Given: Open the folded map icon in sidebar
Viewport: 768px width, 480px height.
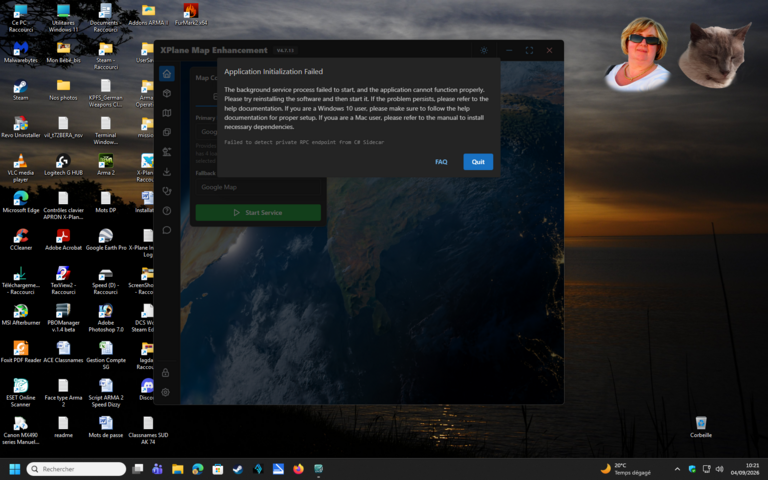Looking at the screenshot, I should point(167,113).
